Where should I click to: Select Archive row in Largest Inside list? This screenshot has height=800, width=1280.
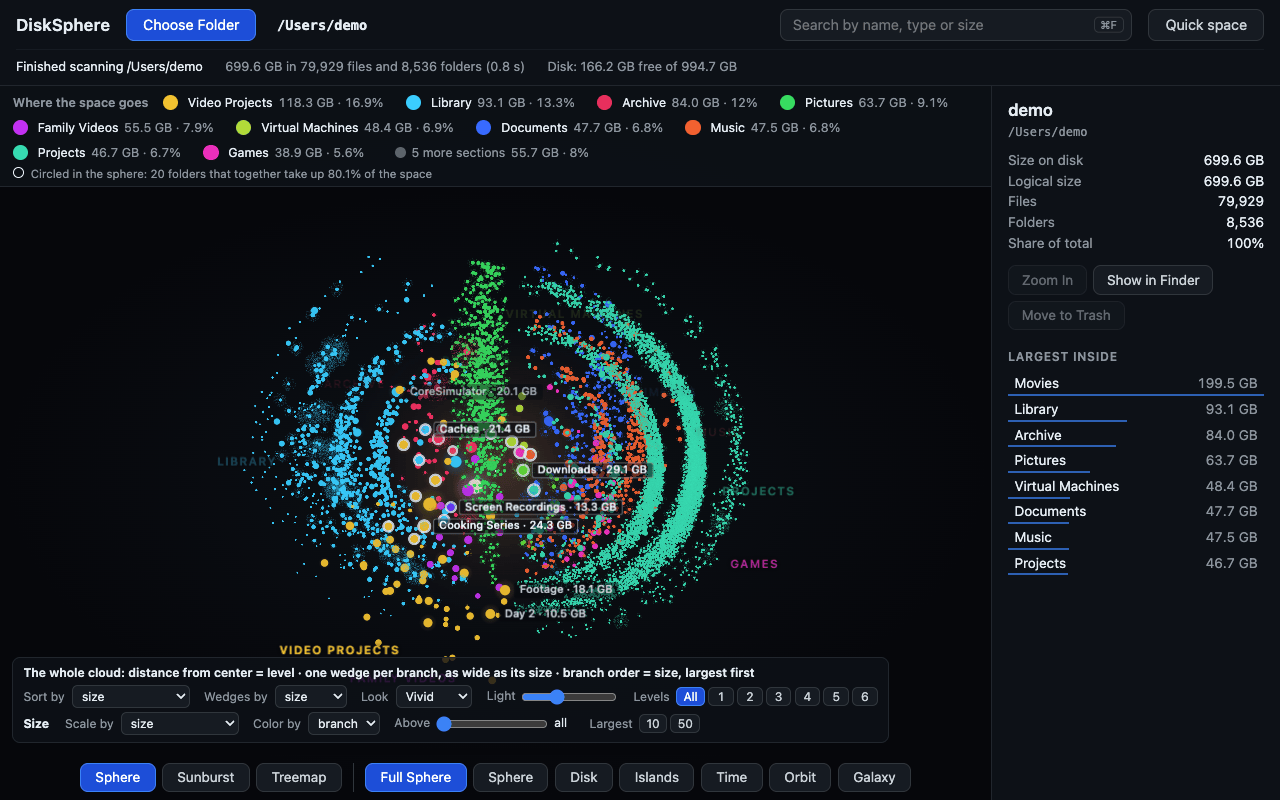[1136, 435]
